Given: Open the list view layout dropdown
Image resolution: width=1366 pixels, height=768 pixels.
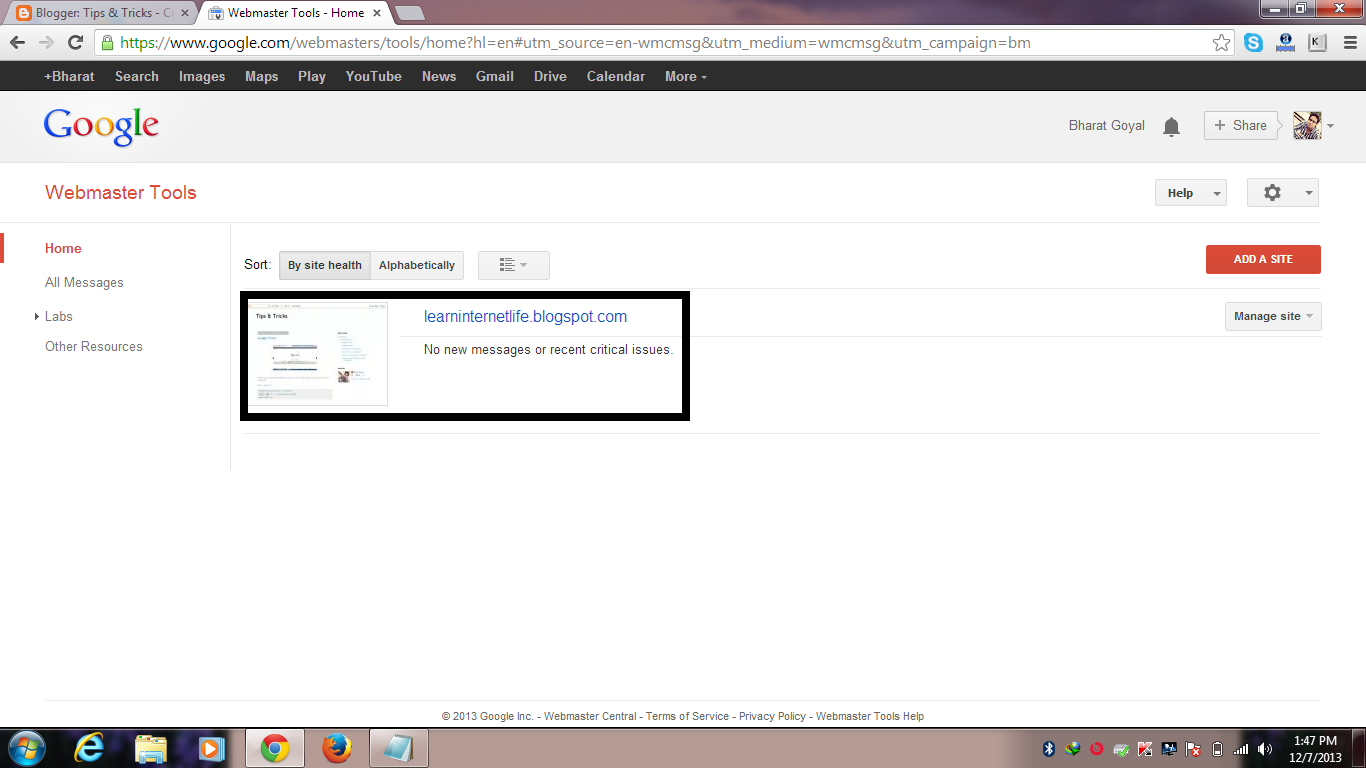Looking at the screenshot, I should 514,265.
